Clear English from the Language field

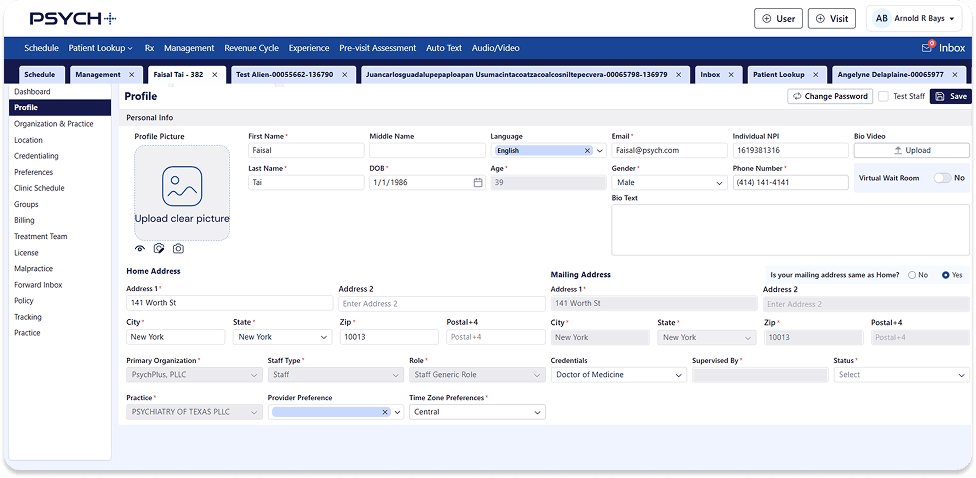pos(588,150)
